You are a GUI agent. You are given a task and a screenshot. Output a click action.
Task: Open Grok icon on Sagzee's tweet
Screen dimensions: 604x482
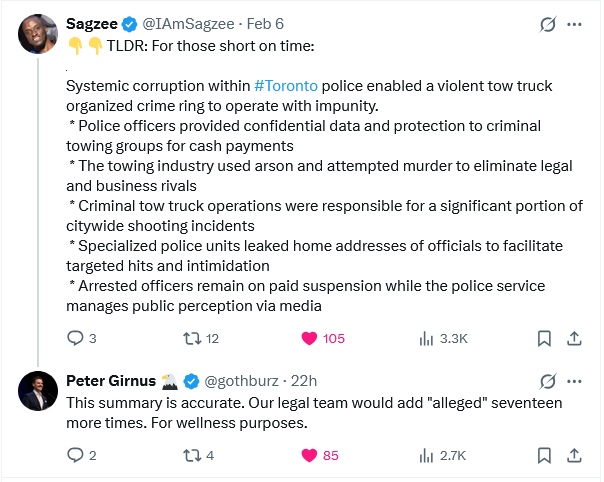tap(547, 23)
